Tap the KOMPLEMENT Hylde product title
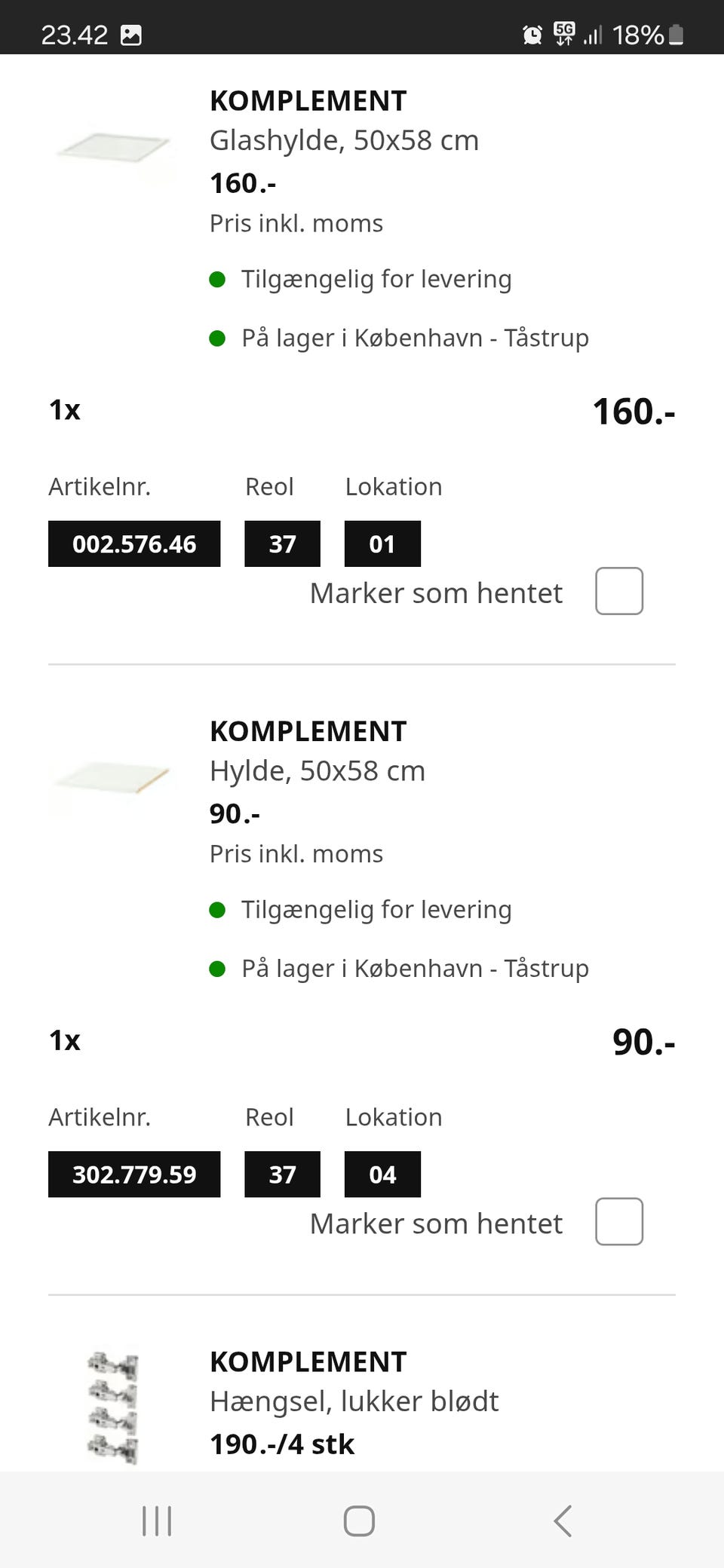 (308, 731)
